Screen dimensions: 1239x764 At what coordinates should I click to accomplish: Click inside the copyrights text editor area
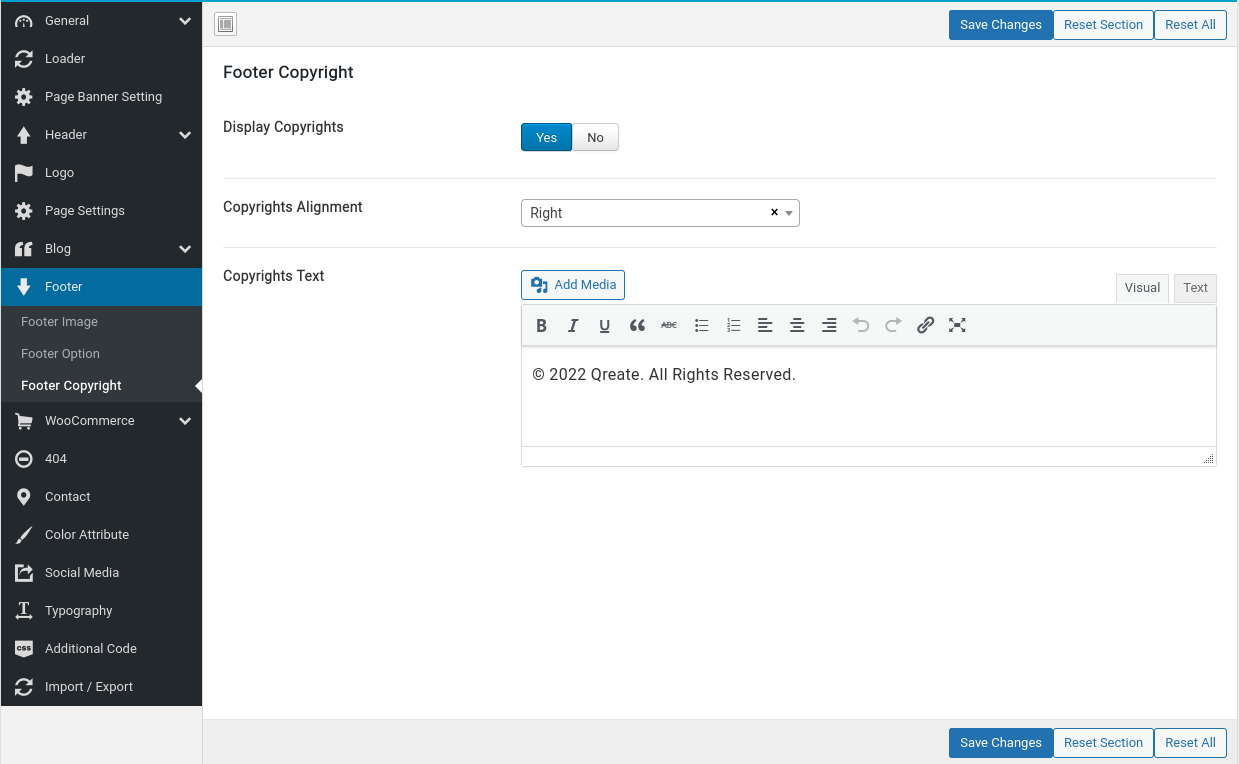coord(868,397)
